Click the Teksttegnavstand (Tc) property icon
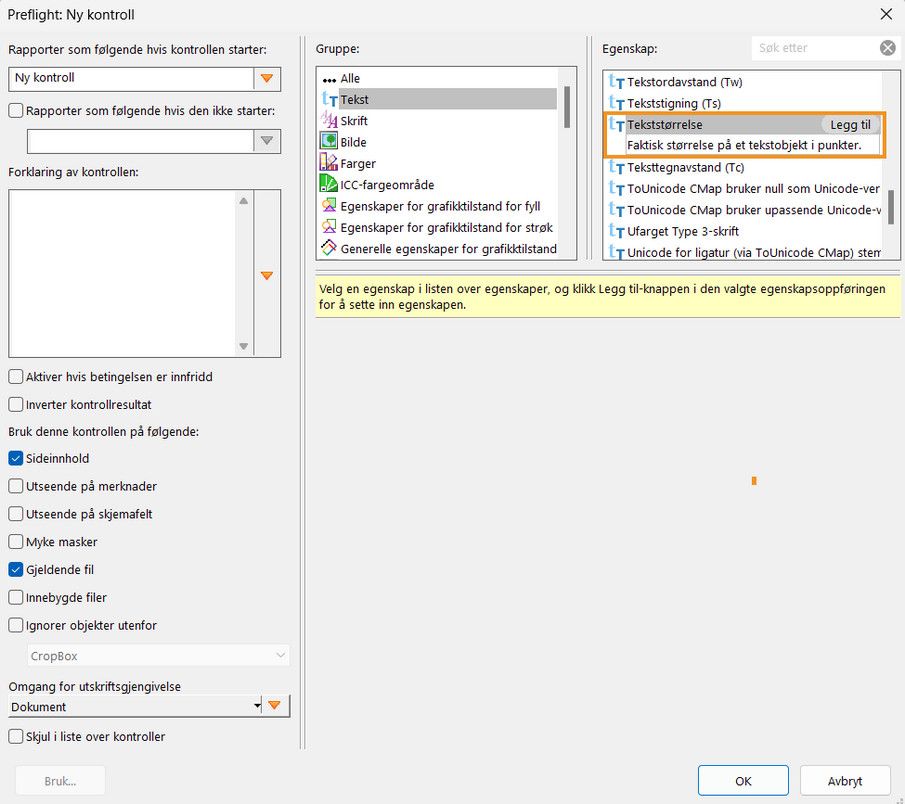Image resolution: width=905 pixels, height=804 pixels. (616, 167)
